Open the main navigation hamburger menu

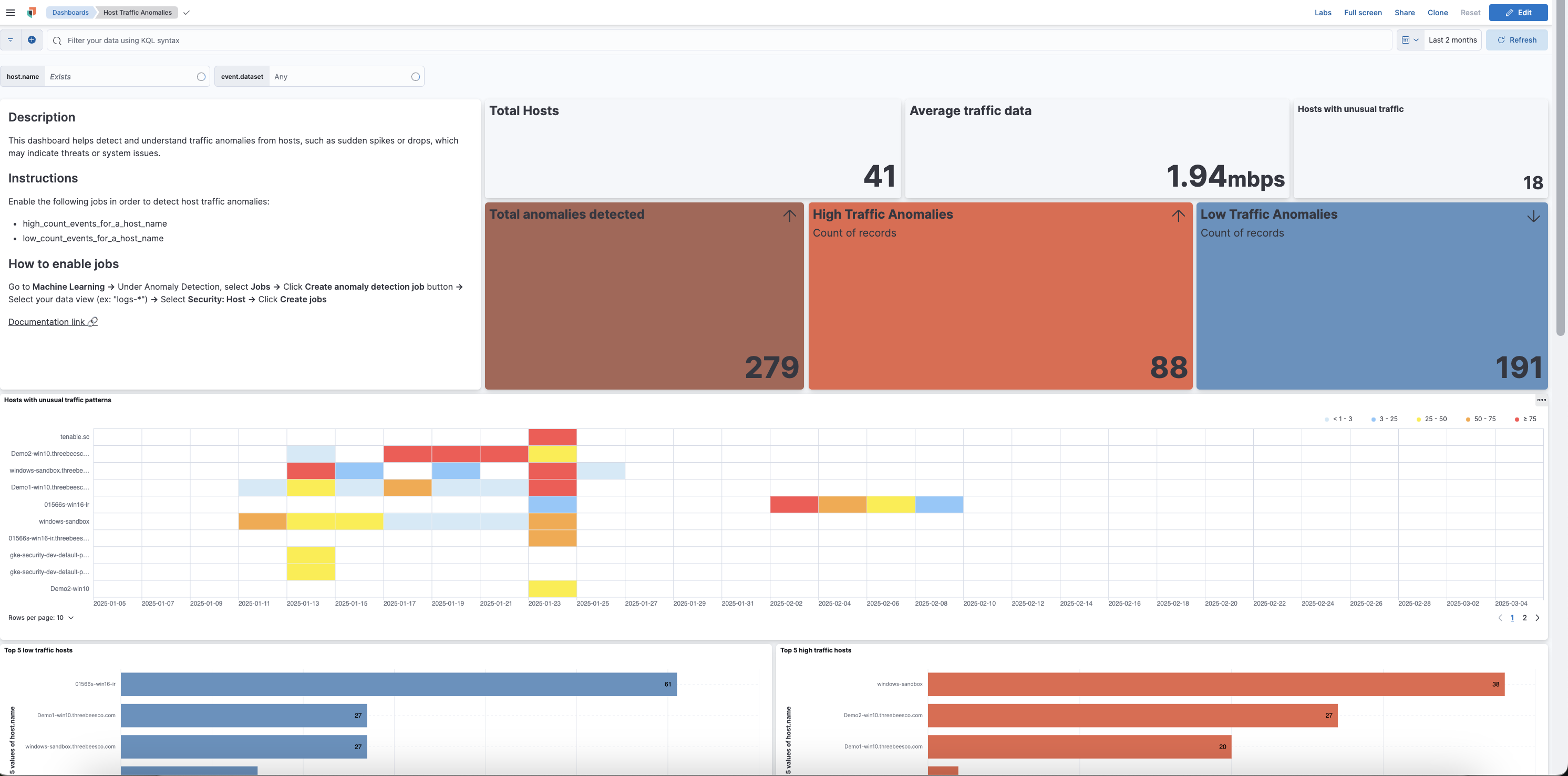(10, 12)
